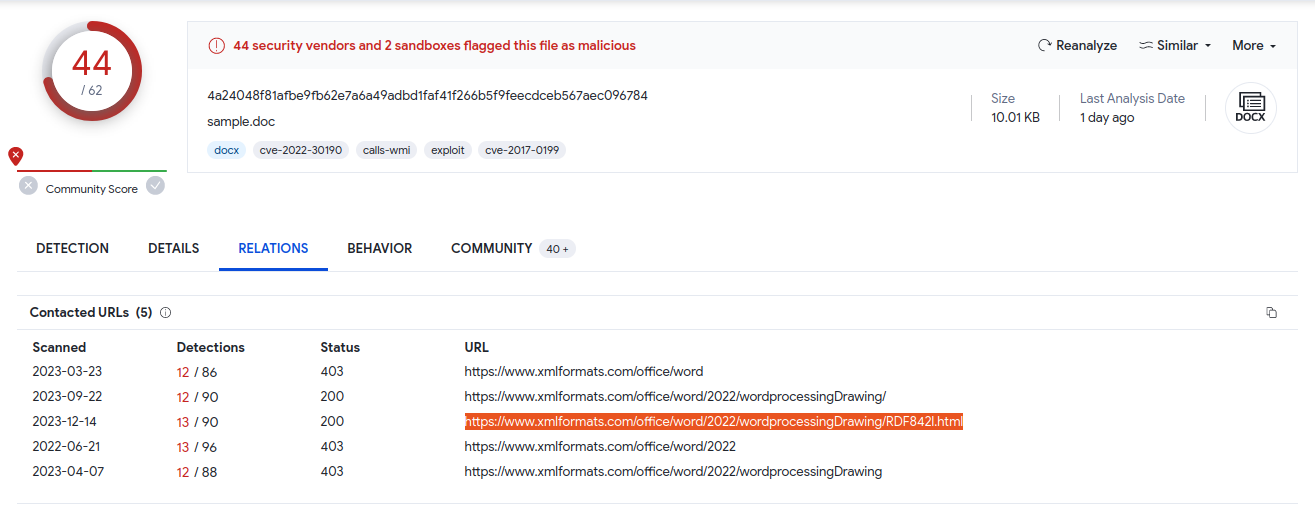Click the file hash text
1315x511 pixels.
tap(427, 96)
